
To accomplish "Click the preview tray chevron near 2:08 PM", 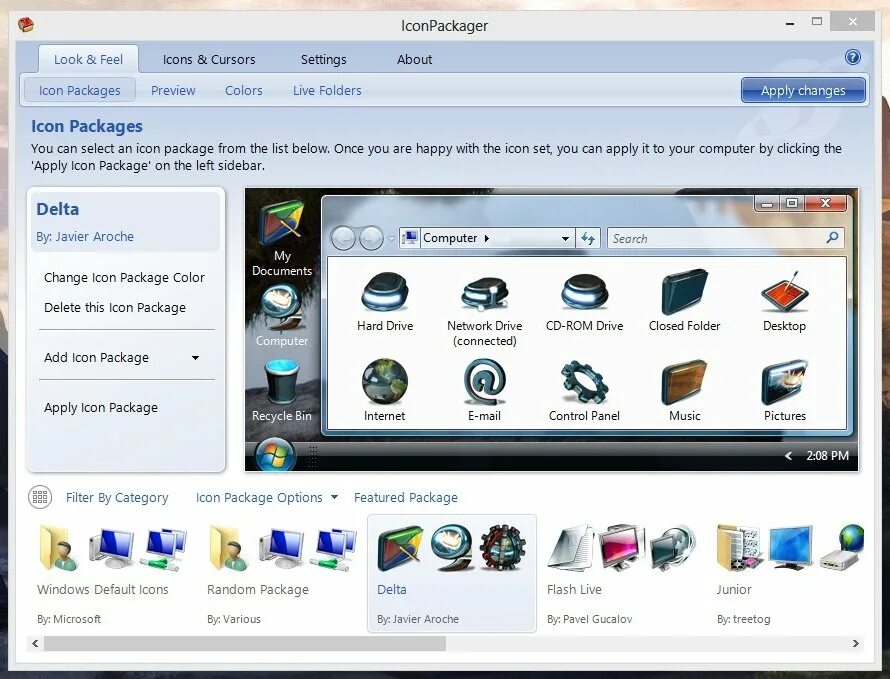I will [788, 456].
